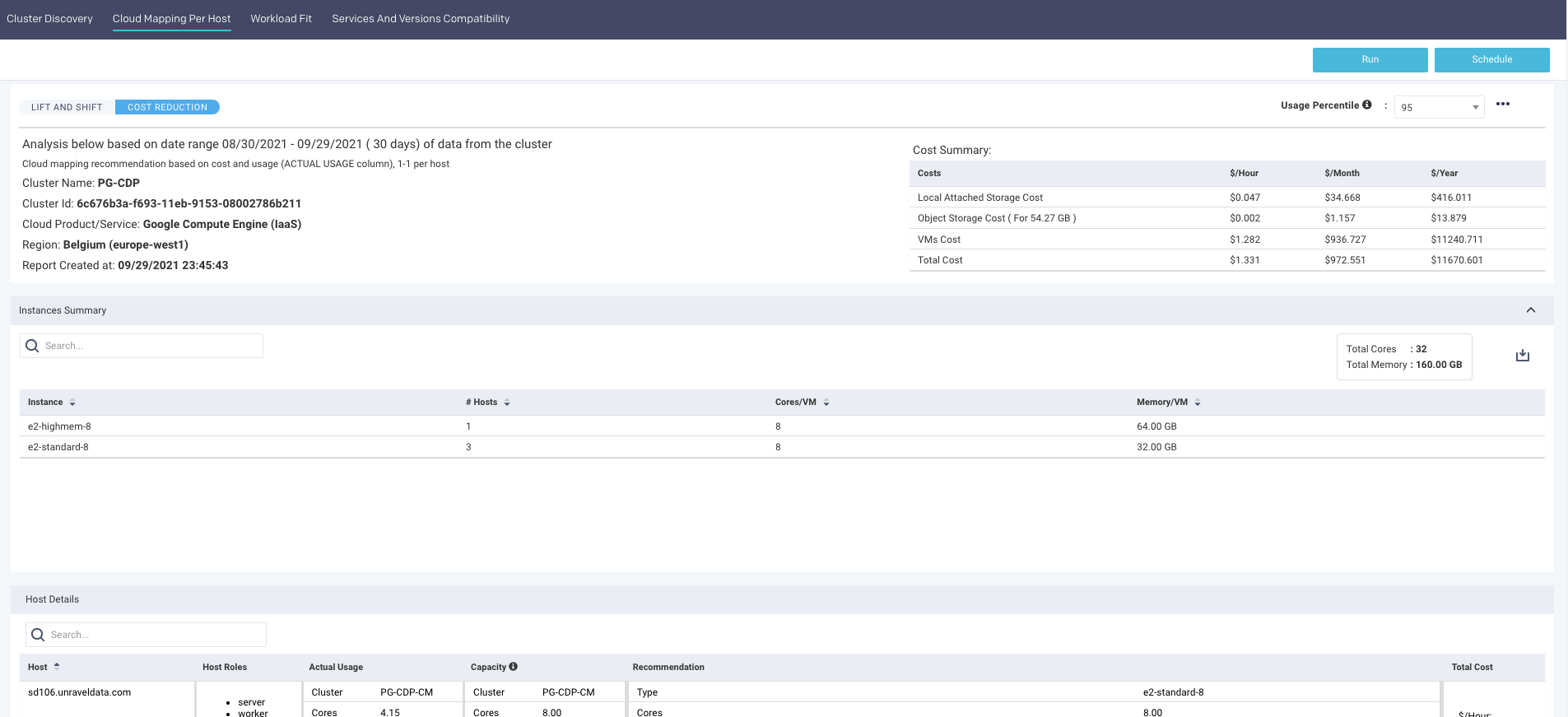Image resolution: width=1568 pixels, height=717 pixels.
Task: Click the recommended type e2-standard-8 in Host Details
Action: coord(1173,692)
